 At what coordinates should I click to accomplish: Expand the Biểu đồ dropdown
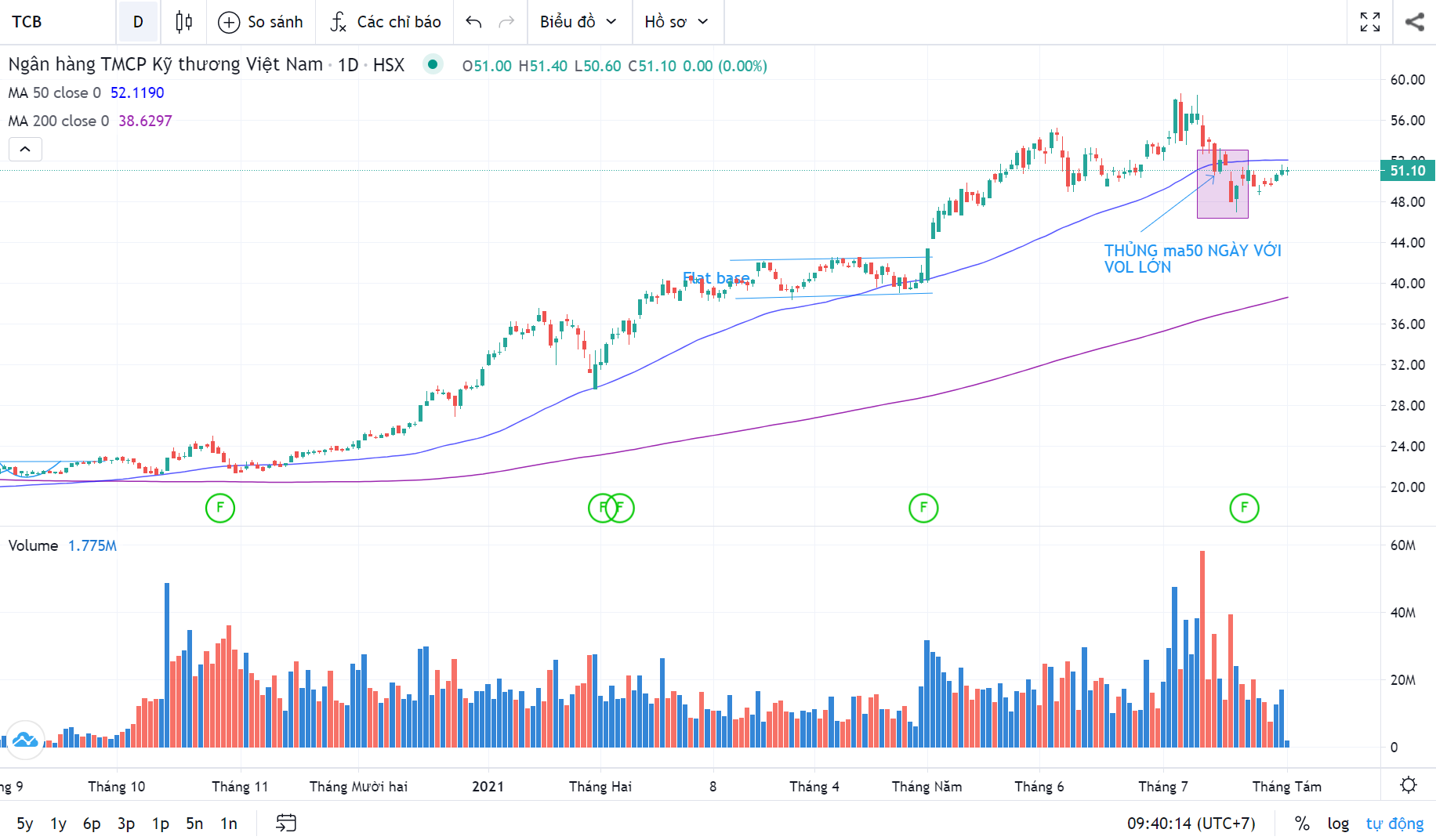(x=578, y=22)
